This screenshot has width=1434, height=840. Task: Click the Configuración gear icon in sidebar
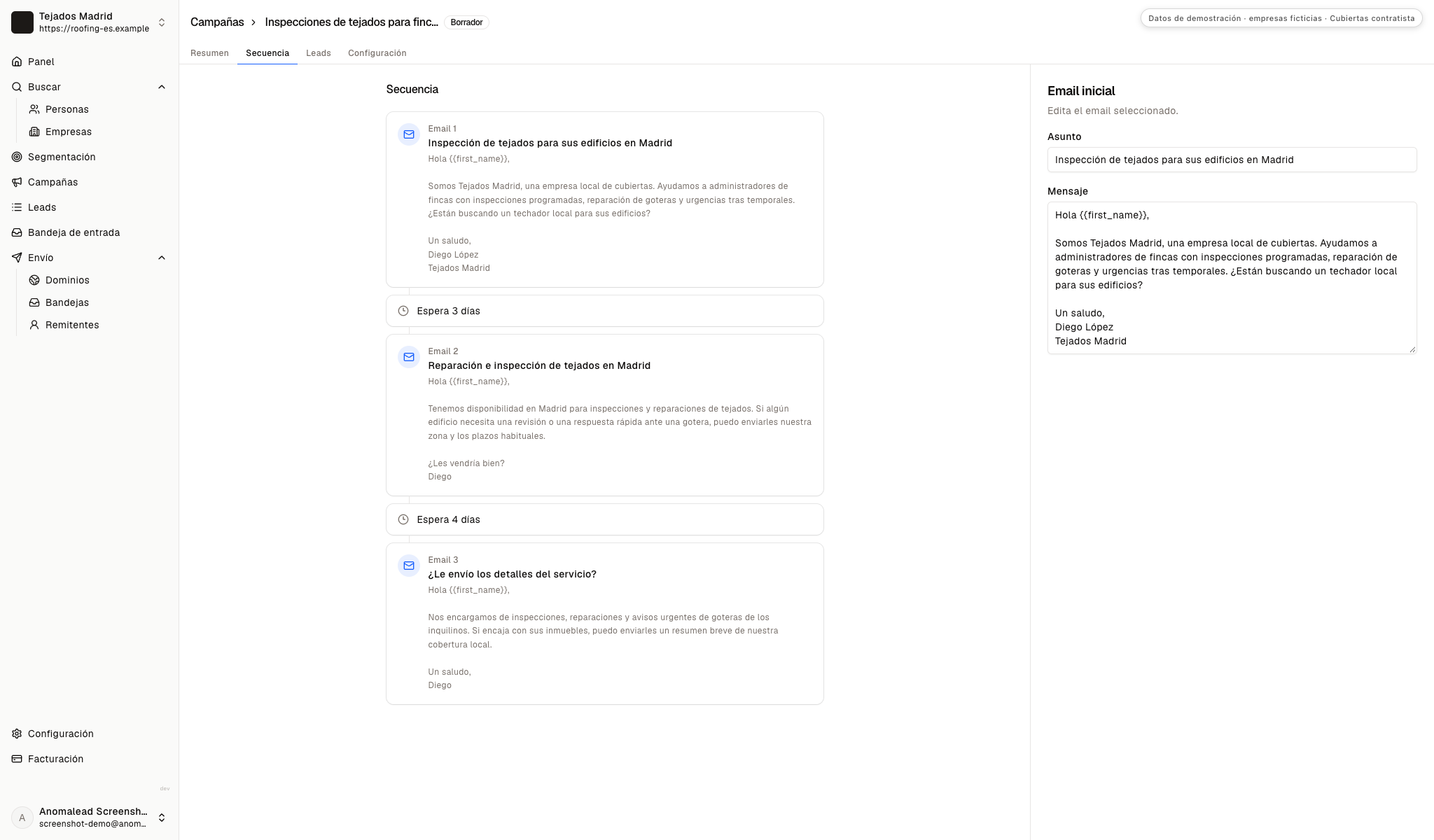pyautogui.click(x=17, y=734)
